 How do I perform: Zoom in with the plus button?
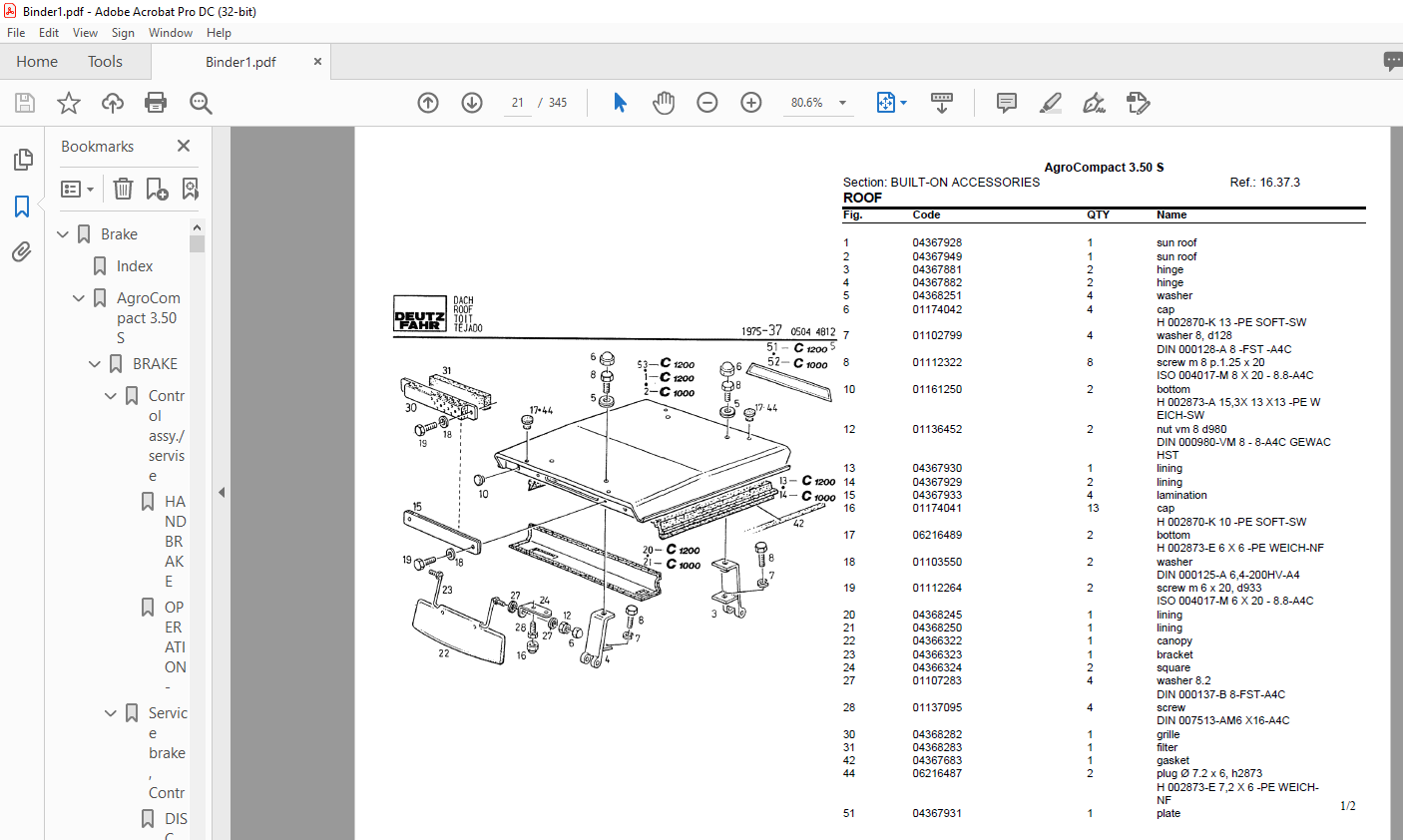[x=751, y=103]
